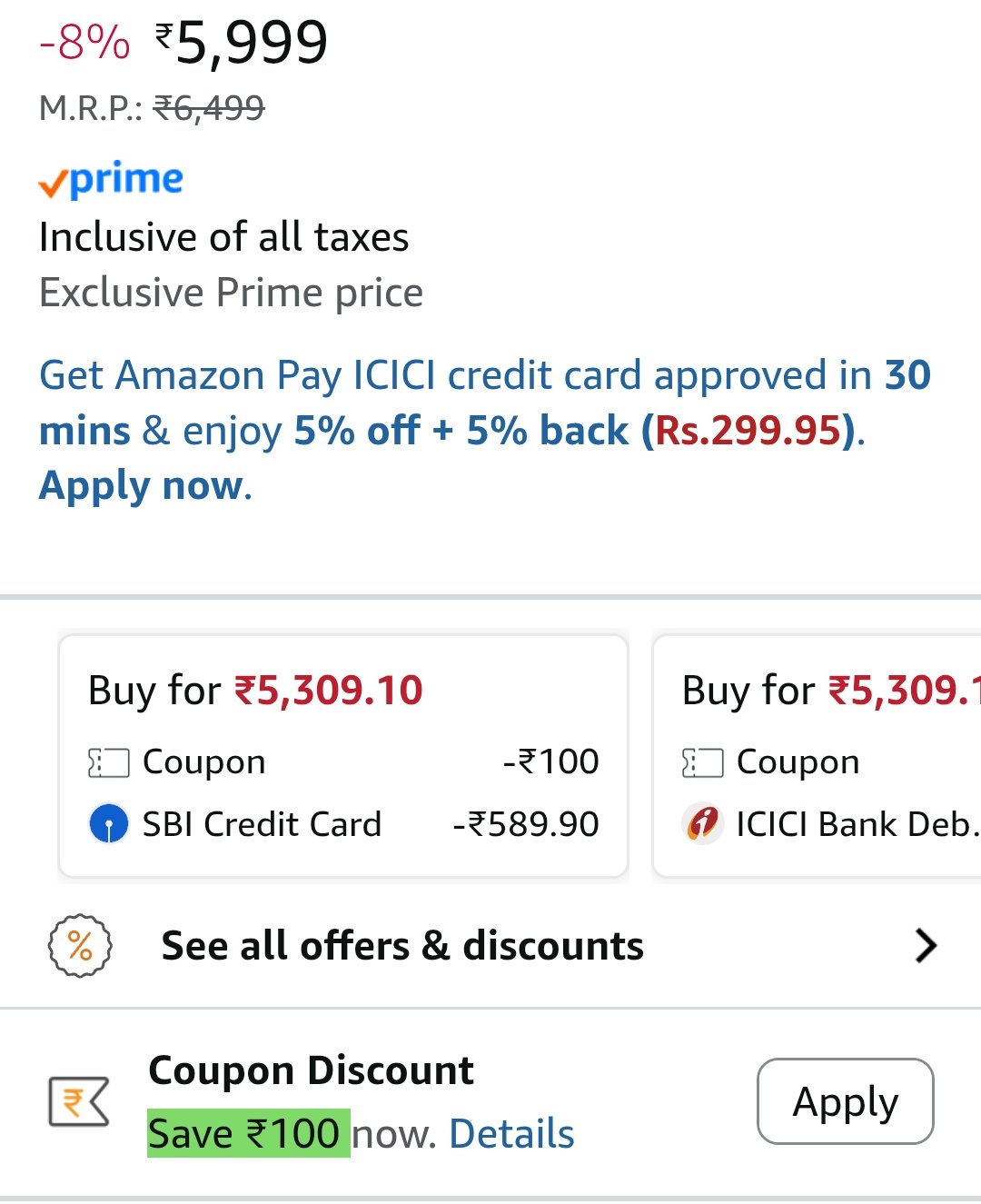Click the Prime logo badge

(x=111, y=179)
